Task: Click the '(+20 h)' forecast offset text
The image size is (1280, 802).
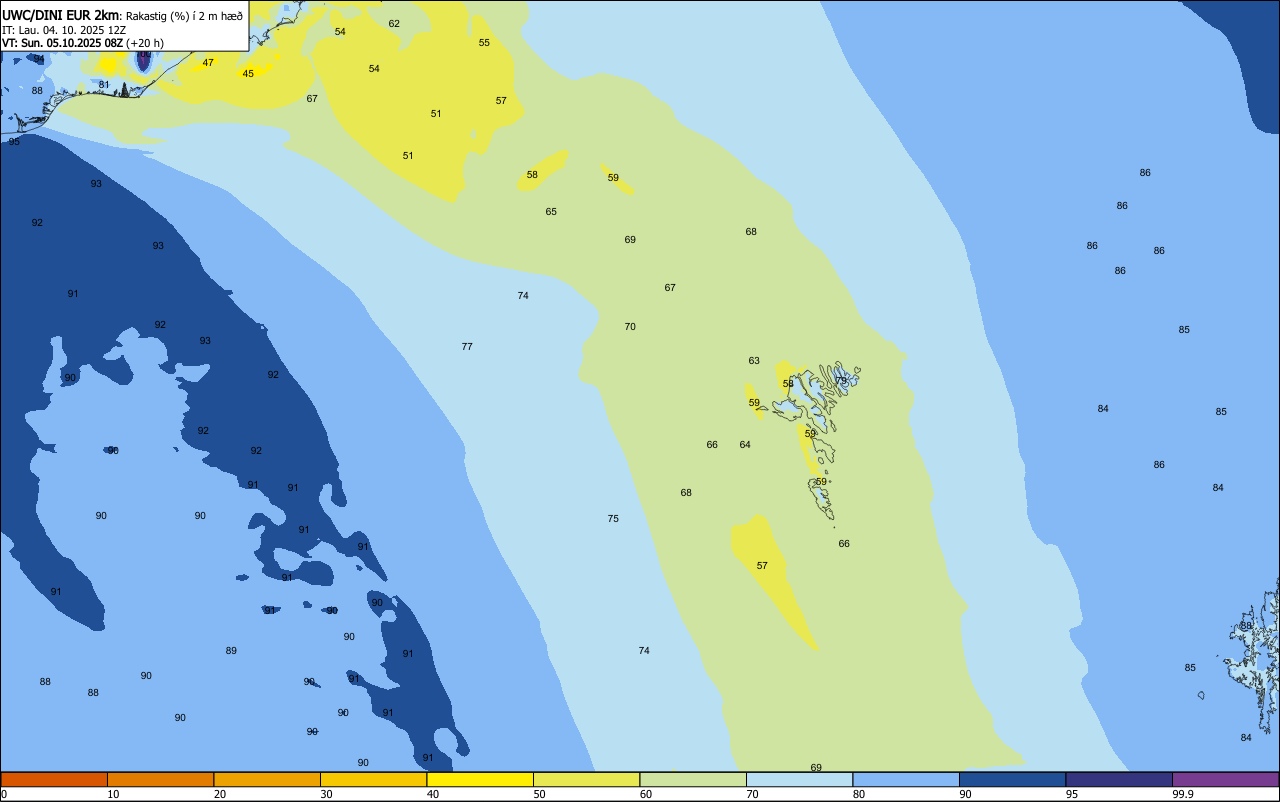Action: coord(145,43)
